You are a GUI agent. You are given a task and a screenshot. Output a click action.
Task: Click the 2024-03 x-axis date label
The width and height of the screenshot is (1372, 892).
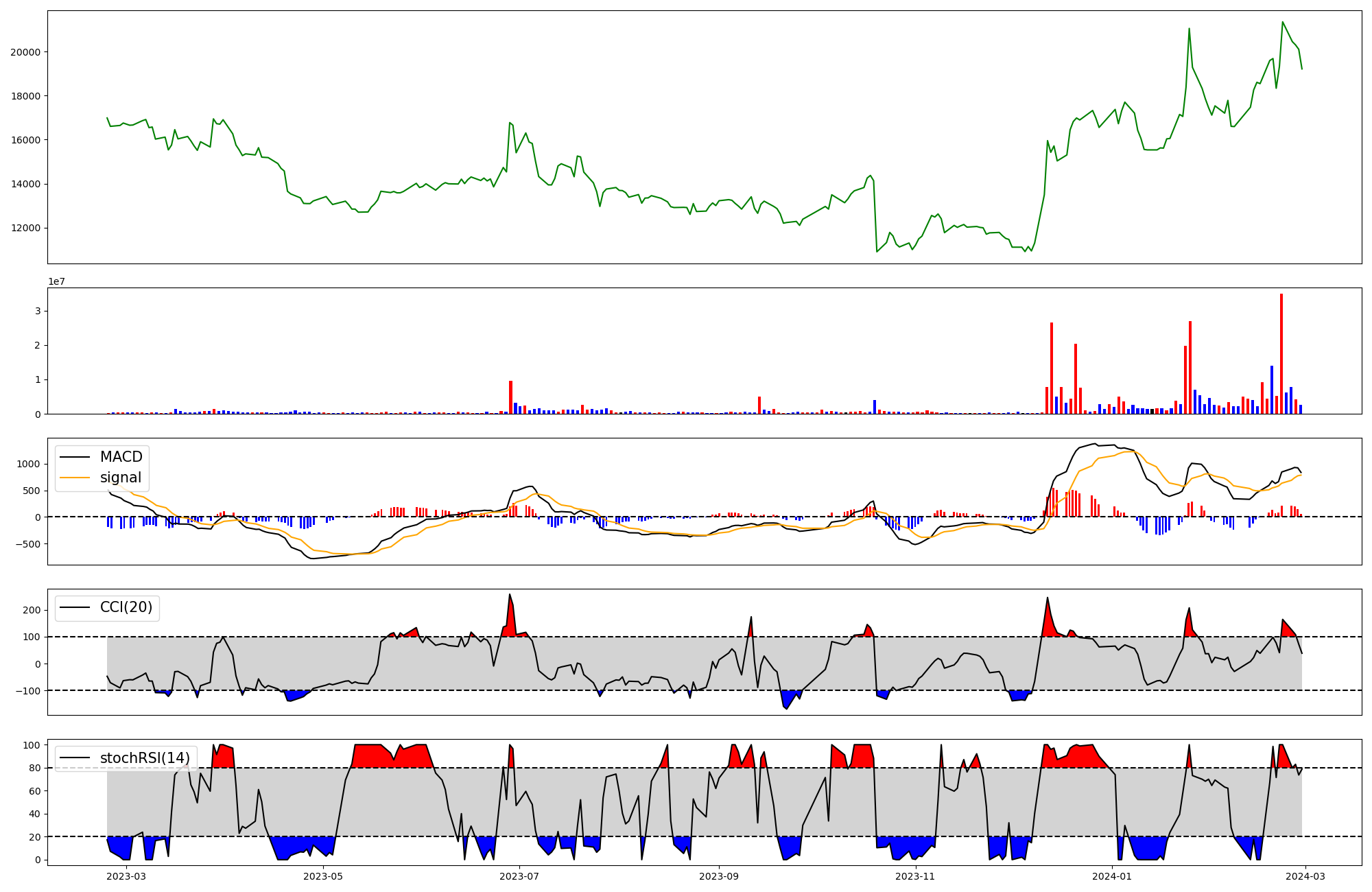pyautogui.click(x=1305, y=876)
